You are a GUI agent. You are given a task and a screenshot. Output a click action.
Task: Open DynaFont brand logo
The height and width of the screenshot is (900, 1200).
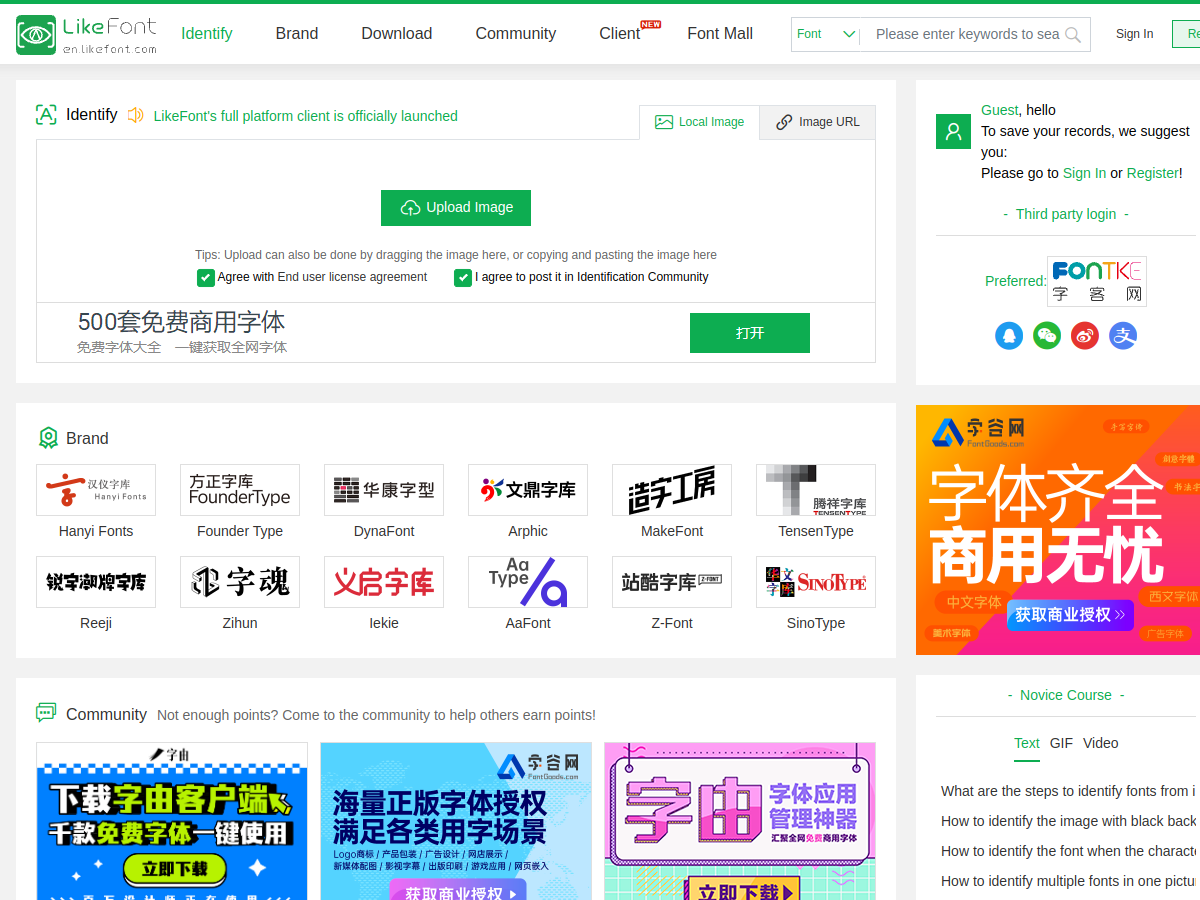(384, 490)
